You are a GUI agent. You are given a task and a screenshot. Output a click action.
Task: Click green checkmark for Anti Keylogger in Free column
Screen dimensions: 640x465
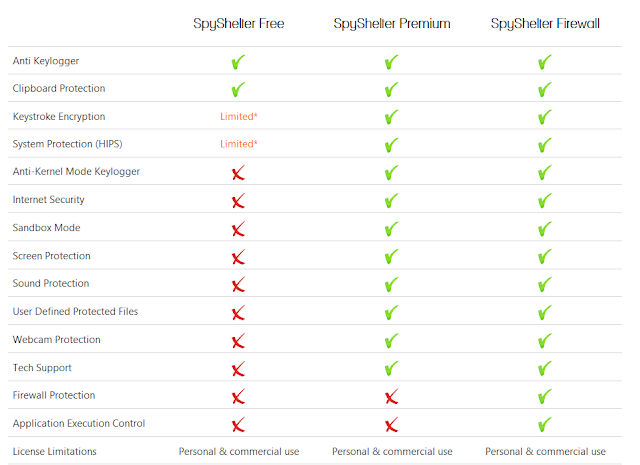pyautogui.click(x=238, y=62)
